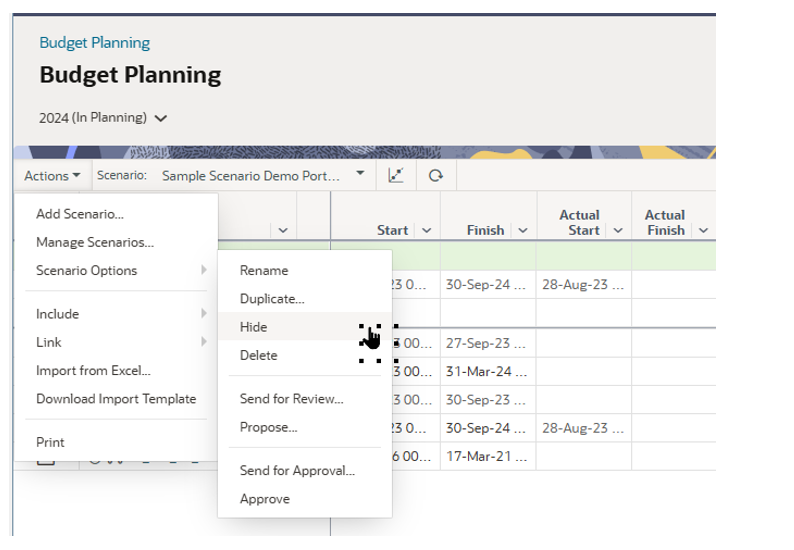The height and width of the screenshot is (550, 794).
Task: Click the scenario chart view icon in toolbar
Action: [396, 175]
